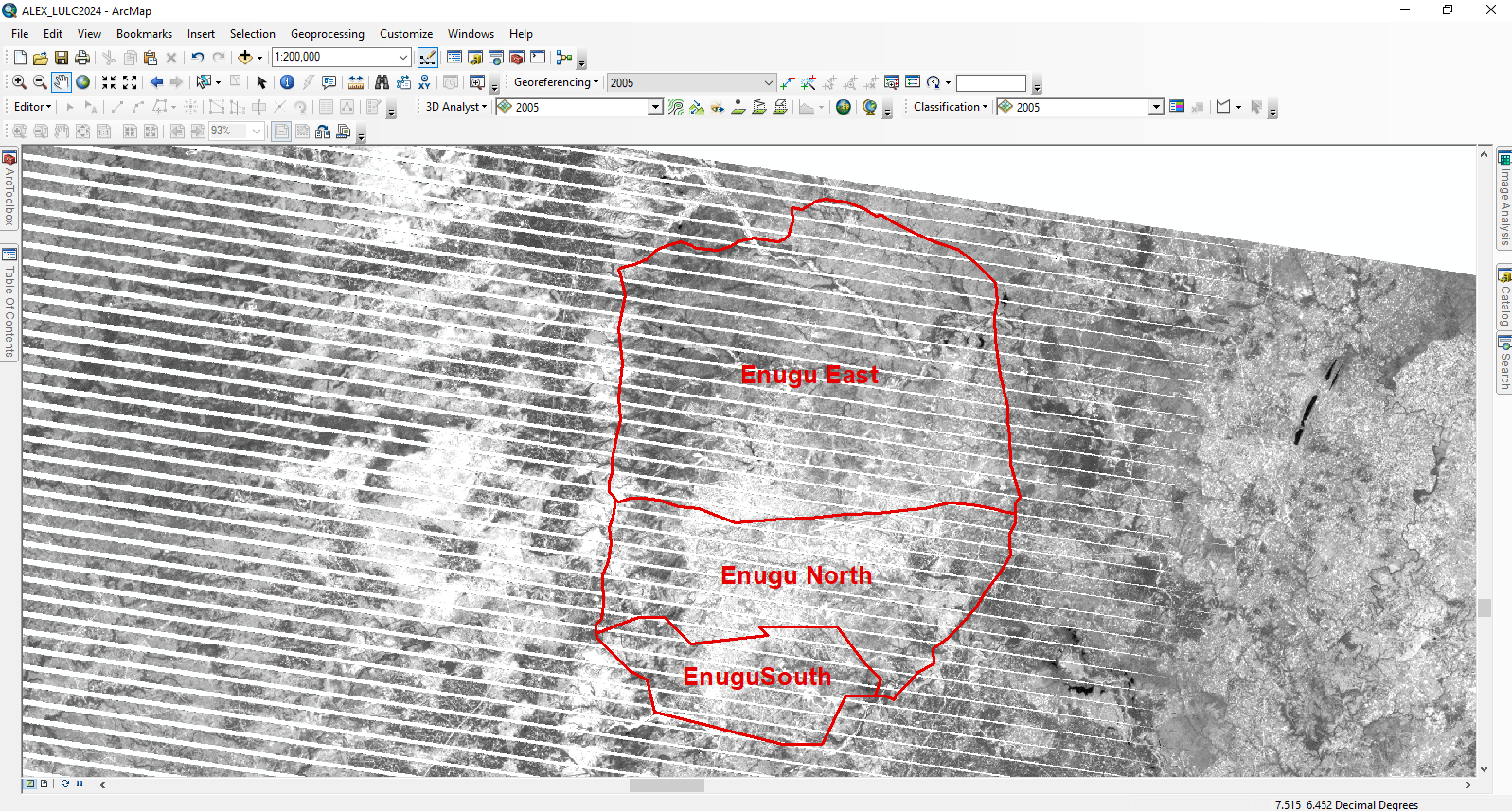Open the Geoprocessing menu
This screenshot has width=1512, height=811.
[x=327, y=33]
